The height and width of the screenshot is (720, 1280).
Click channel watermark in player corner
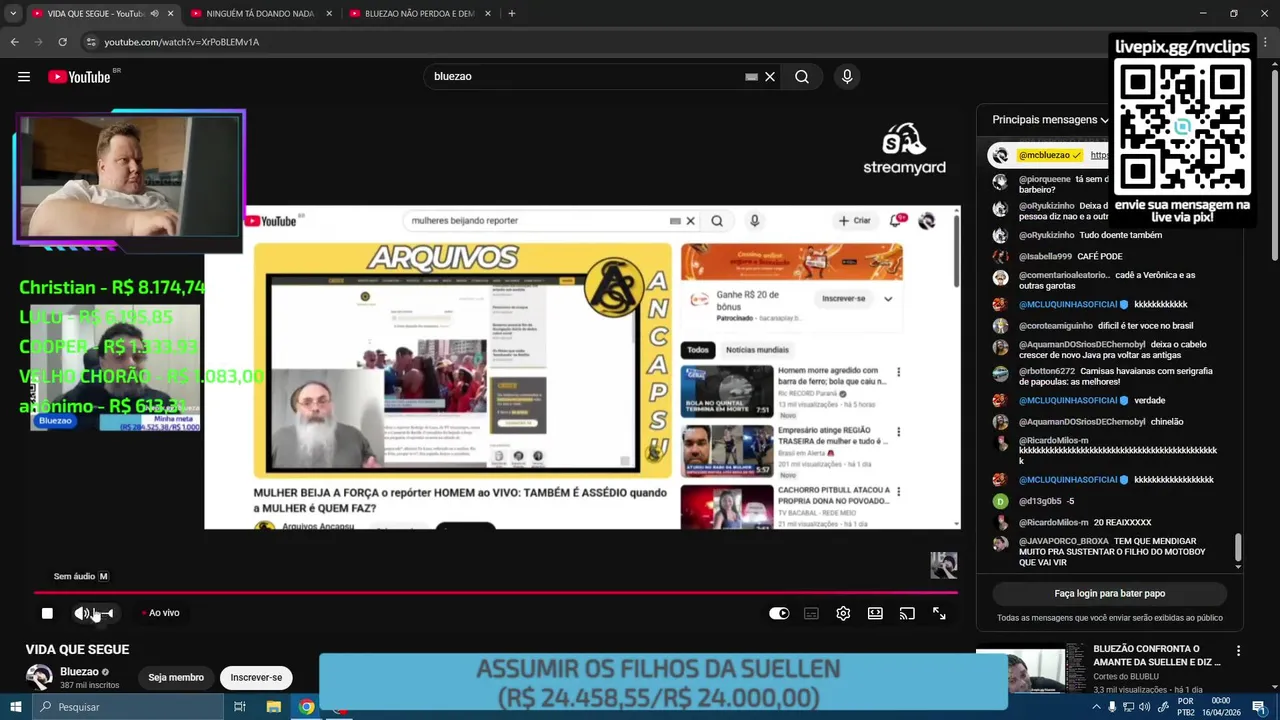[944, 565]
